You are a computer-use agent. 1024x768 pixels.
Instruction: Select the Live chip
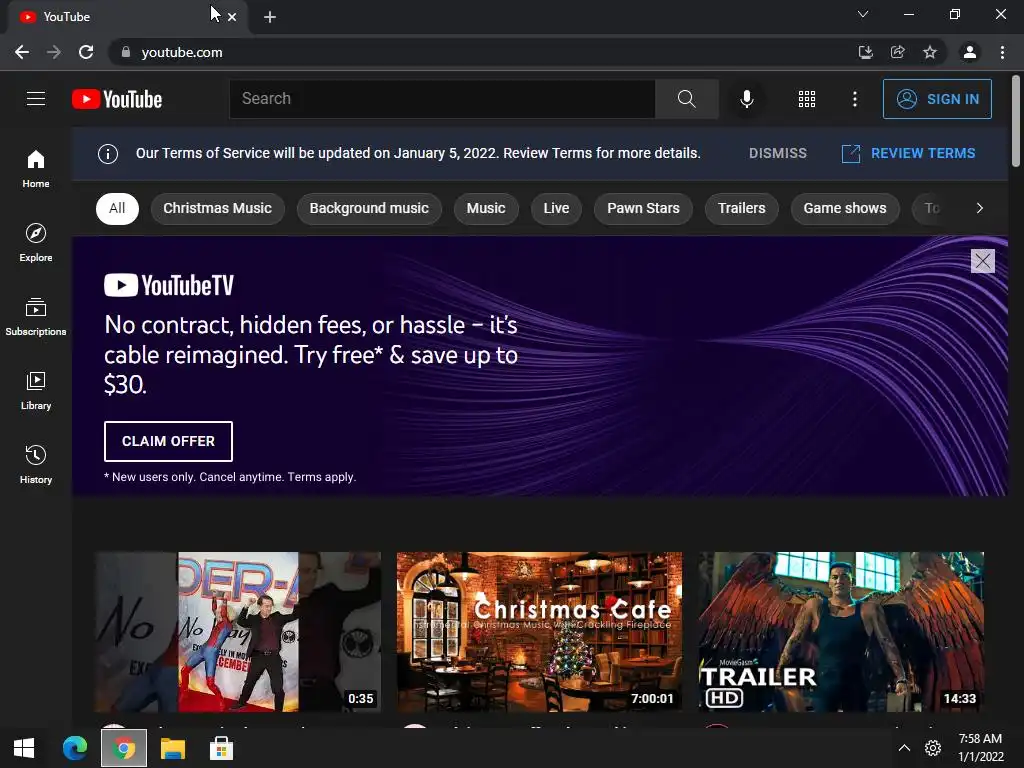click(x=556, y=208)
